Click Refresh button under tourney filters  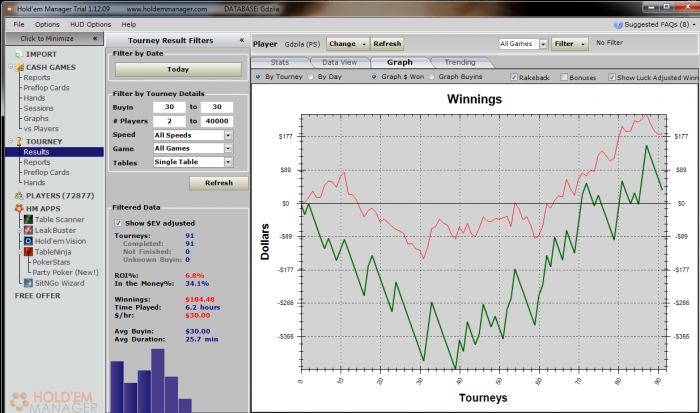(x=219, y=183)
